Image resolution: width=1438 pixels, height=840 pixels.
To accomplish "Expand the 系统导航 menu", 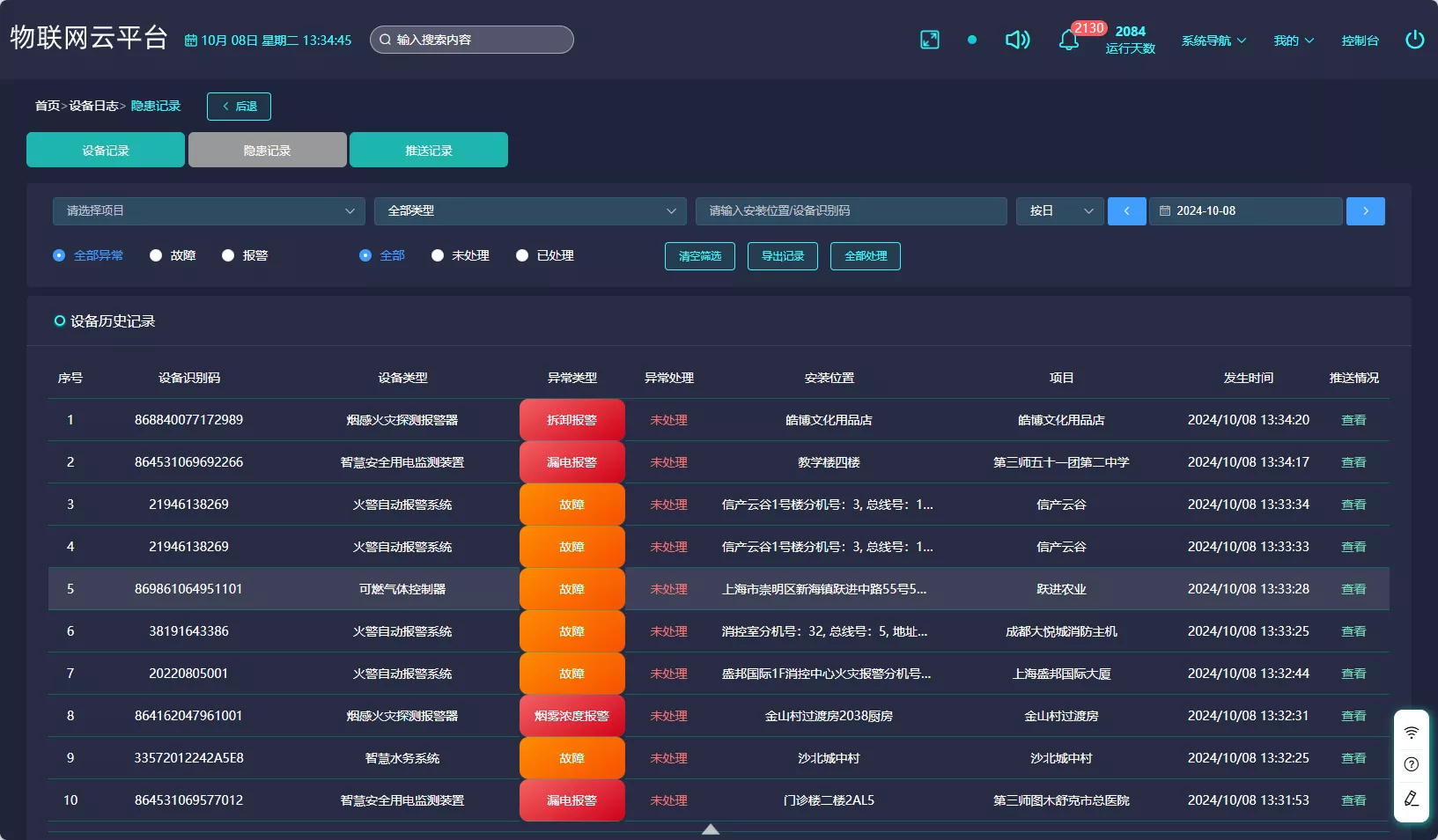I will tap(1213, 41).
